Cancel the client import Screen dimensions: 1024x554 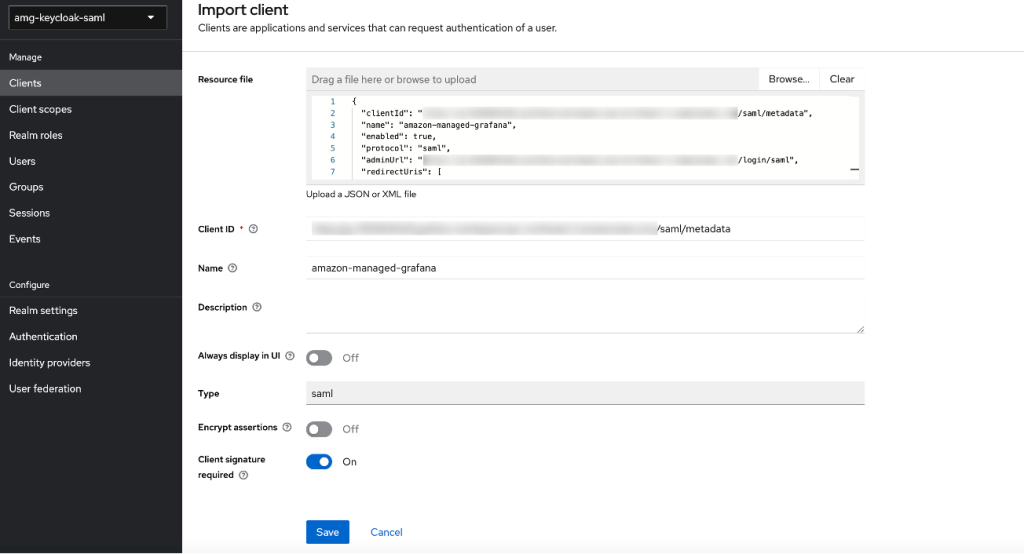pyautogui.click(x=386, y=532)
